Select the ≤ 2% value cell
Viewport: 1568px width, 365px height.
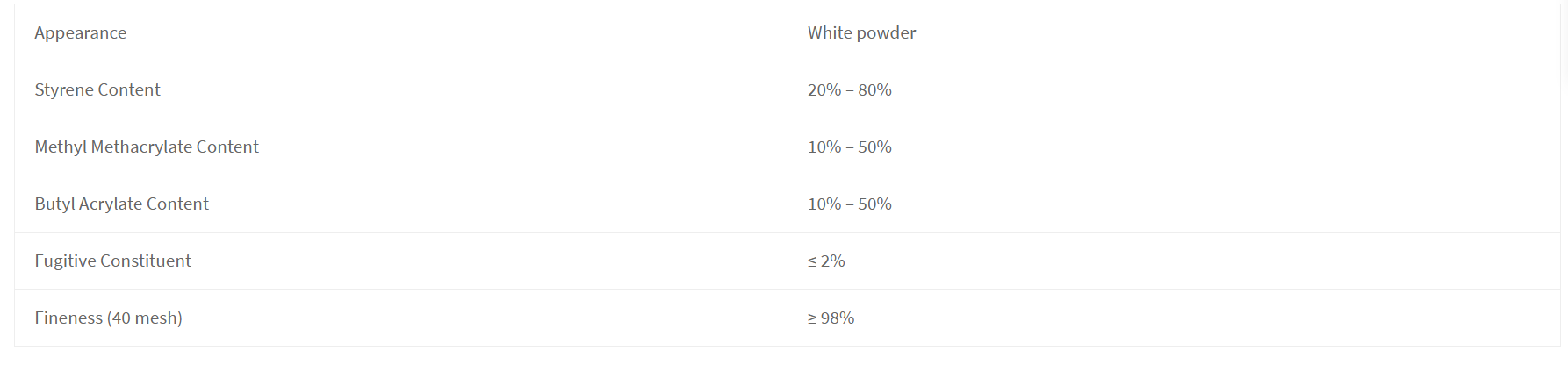click(1174, 261)
